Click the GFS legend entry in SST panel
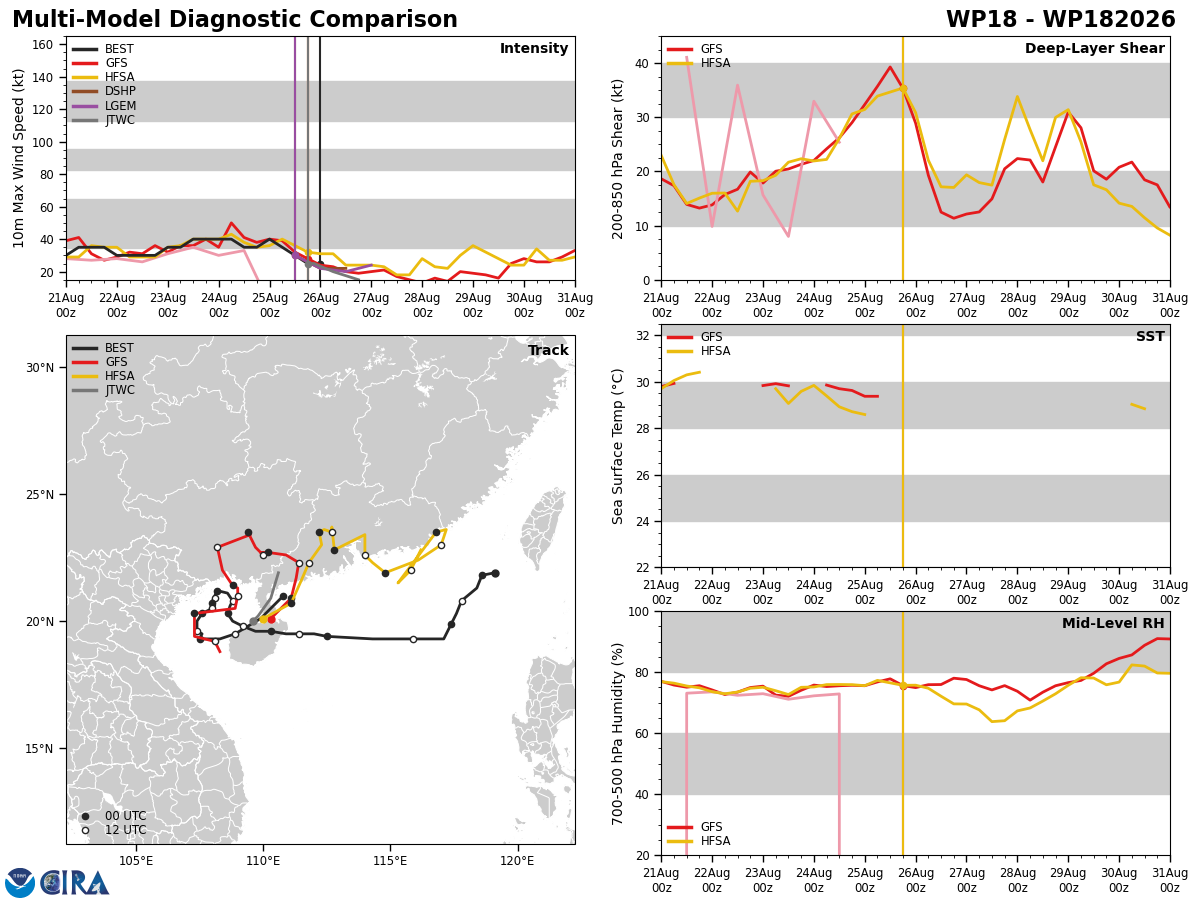The image size is (1200, 900). (695, 337)
